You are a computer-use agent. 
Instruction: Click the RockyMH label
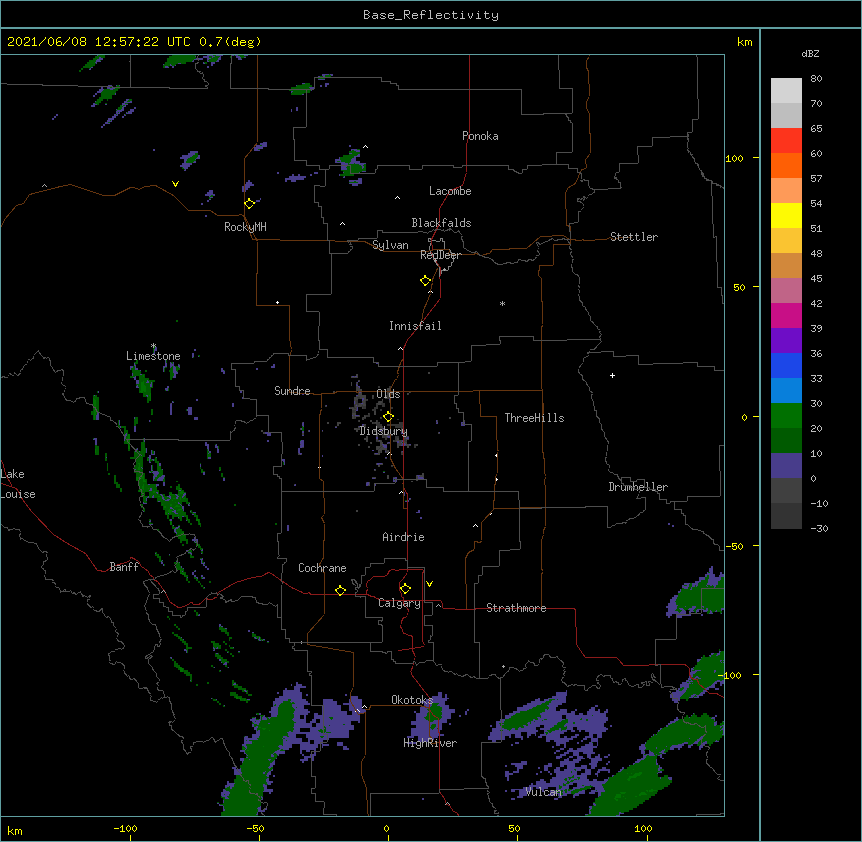pos(245,227)
